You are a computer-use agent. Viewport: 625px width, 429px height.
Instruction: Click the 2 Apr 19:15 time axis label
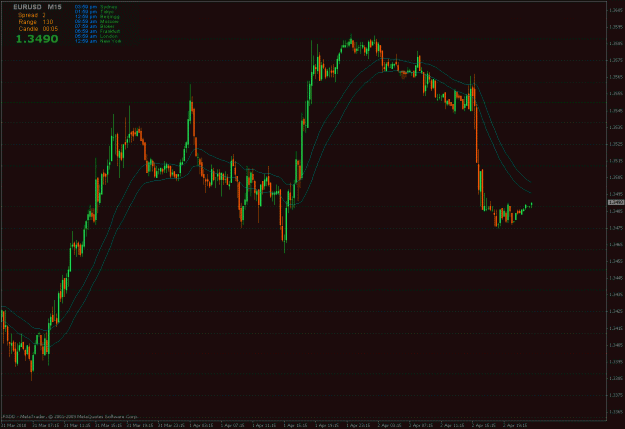click(x=515, y=425)
